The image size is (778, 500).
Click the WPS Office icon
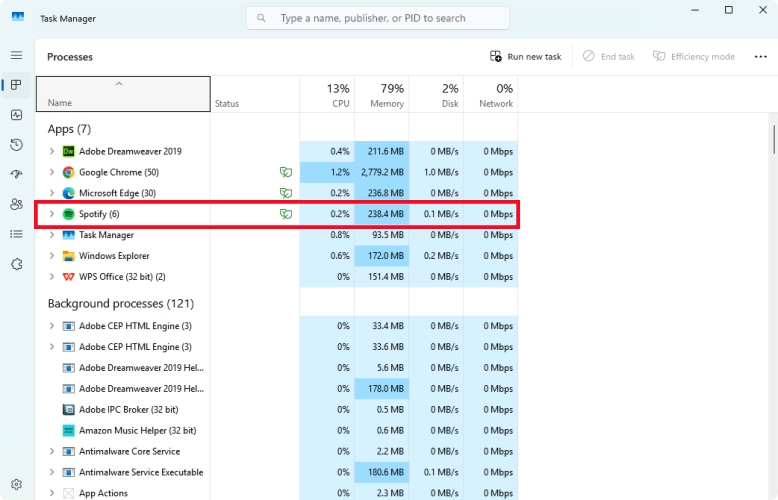point(68,277)
